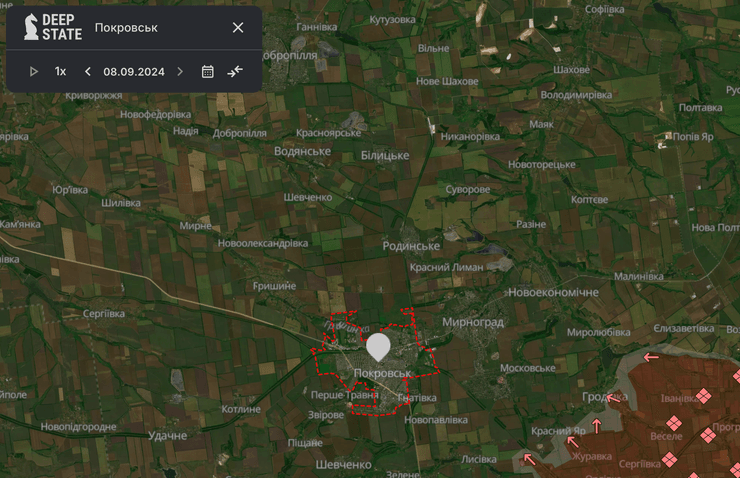The width and height of the screenshot is (740, 478).
Task: Click the DeepState knight logo
Action: [32, 27]
